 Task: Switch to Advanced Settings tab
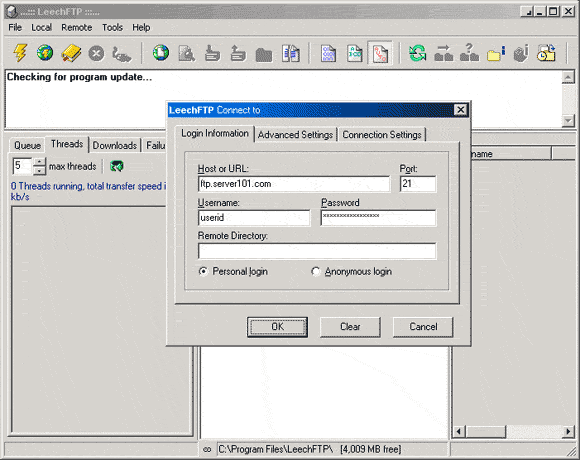click(295, 135)
